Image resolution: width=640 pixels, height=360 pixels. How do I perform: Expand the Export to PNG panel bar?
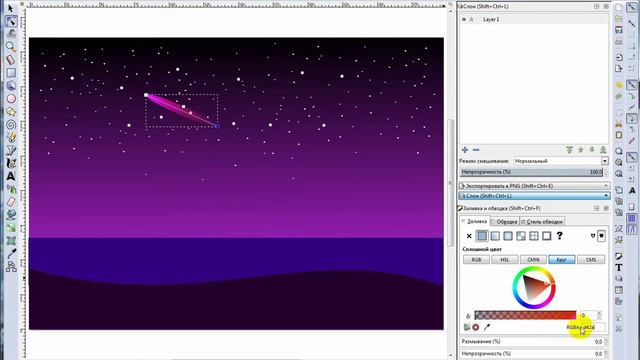(534, 186)
